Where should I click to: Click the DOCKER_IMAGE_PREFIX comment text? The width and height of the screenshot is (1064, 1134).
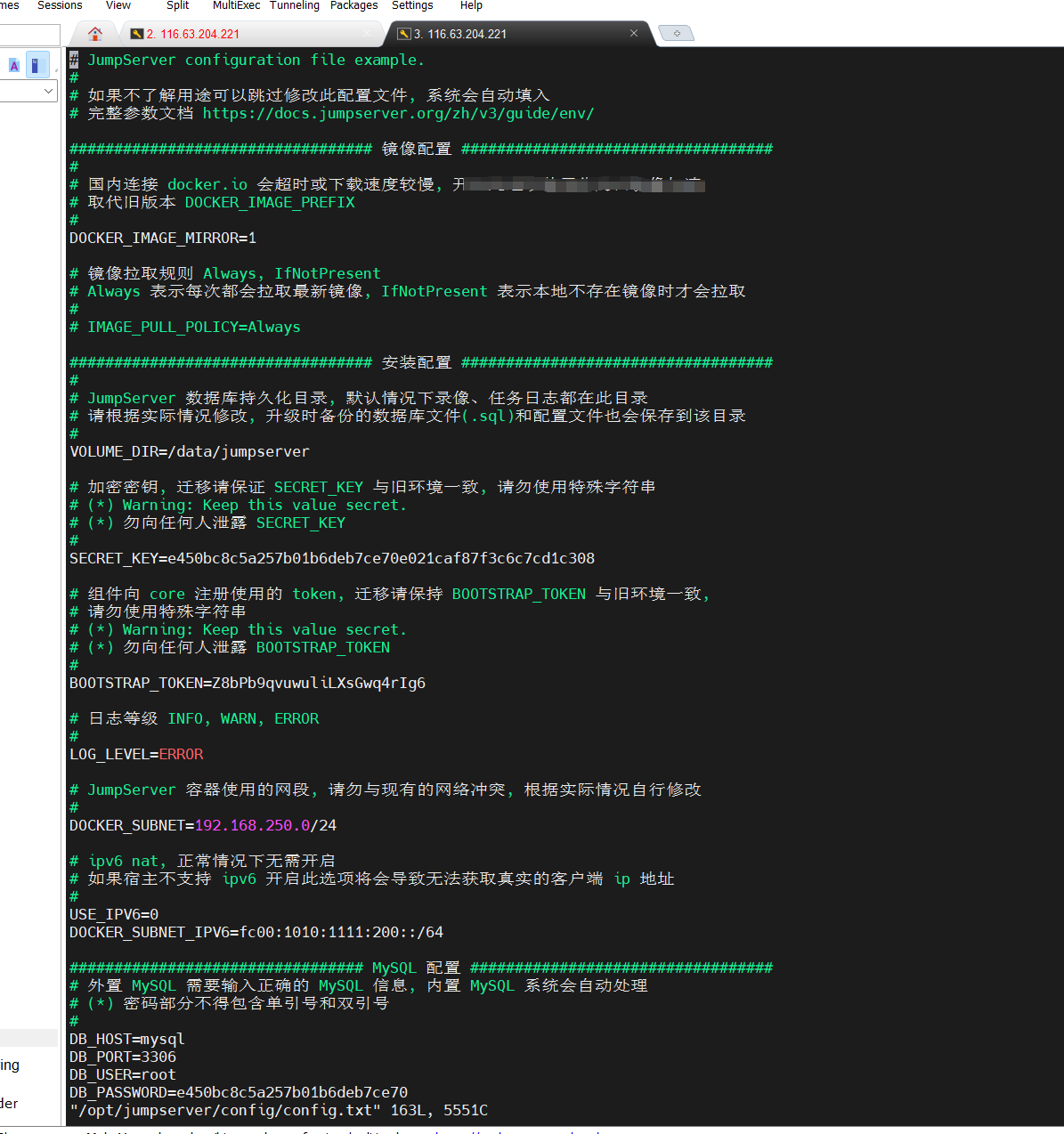coord(270,202)
